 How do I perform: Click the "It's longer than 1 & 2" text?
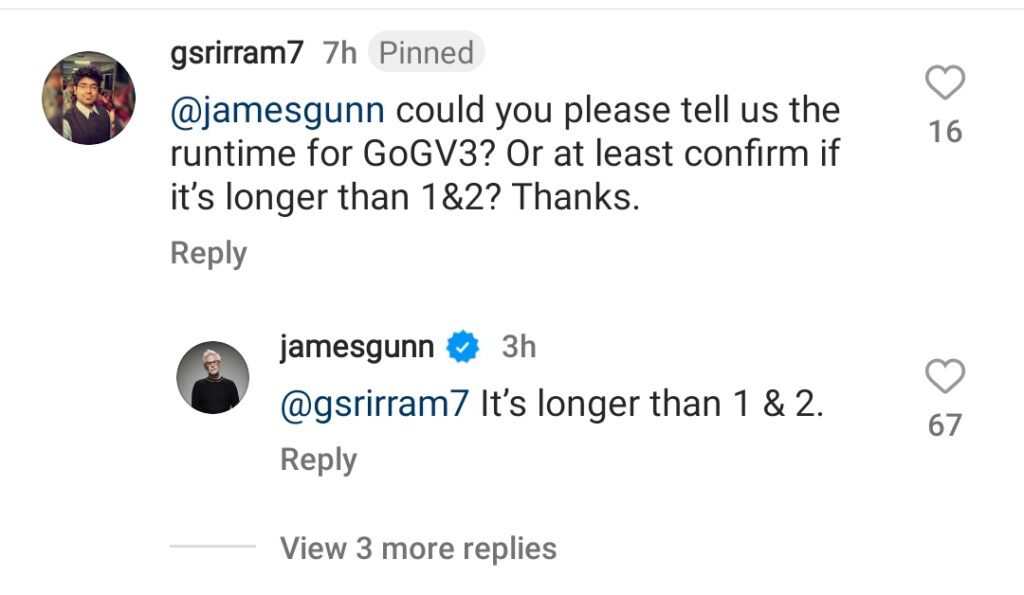tap(652, 404)
